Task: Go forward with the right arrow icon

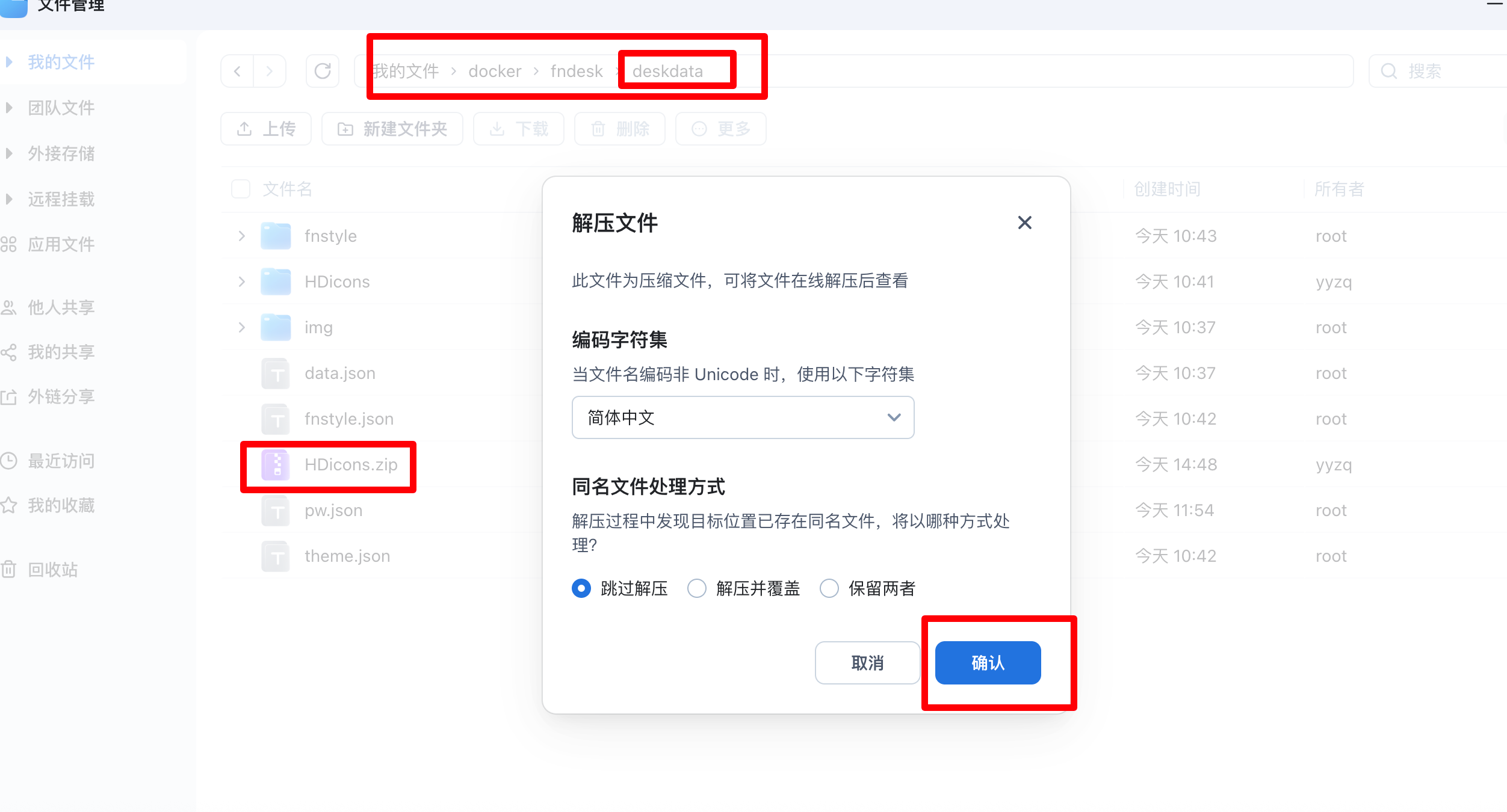Action: (x=270, y=71)
